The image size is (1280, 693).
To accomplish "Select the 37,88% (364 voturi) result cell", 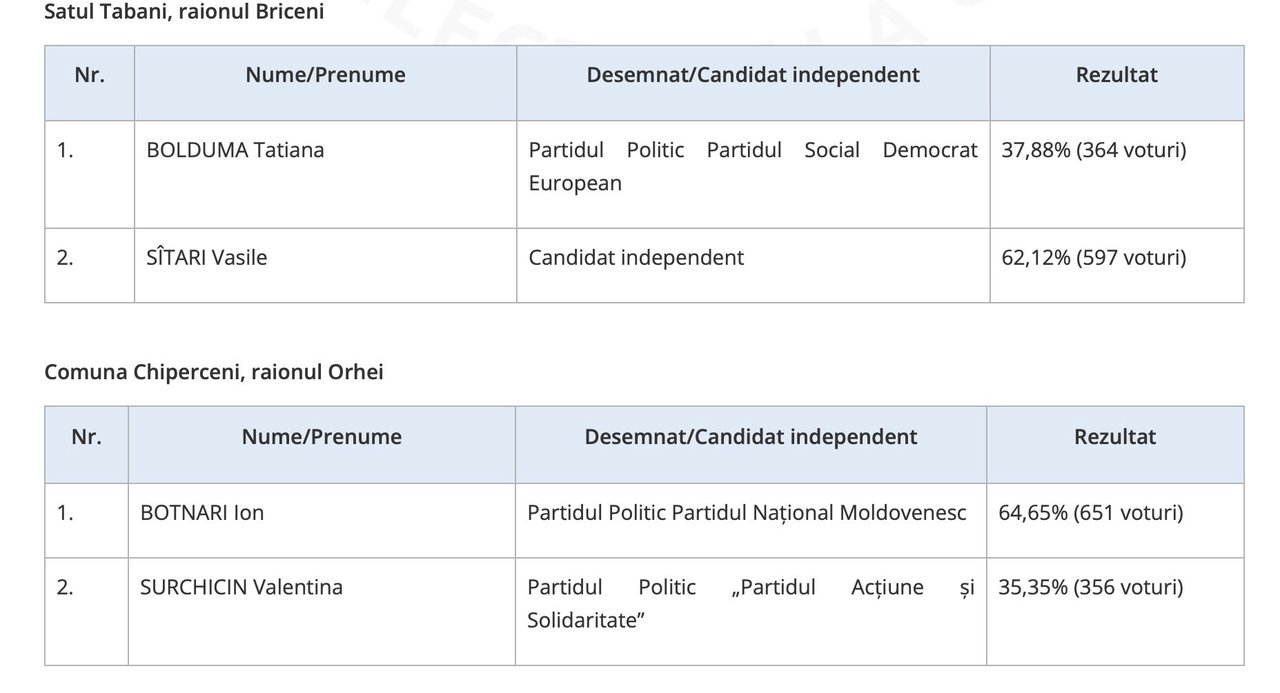I will (x=1117, y=174).
